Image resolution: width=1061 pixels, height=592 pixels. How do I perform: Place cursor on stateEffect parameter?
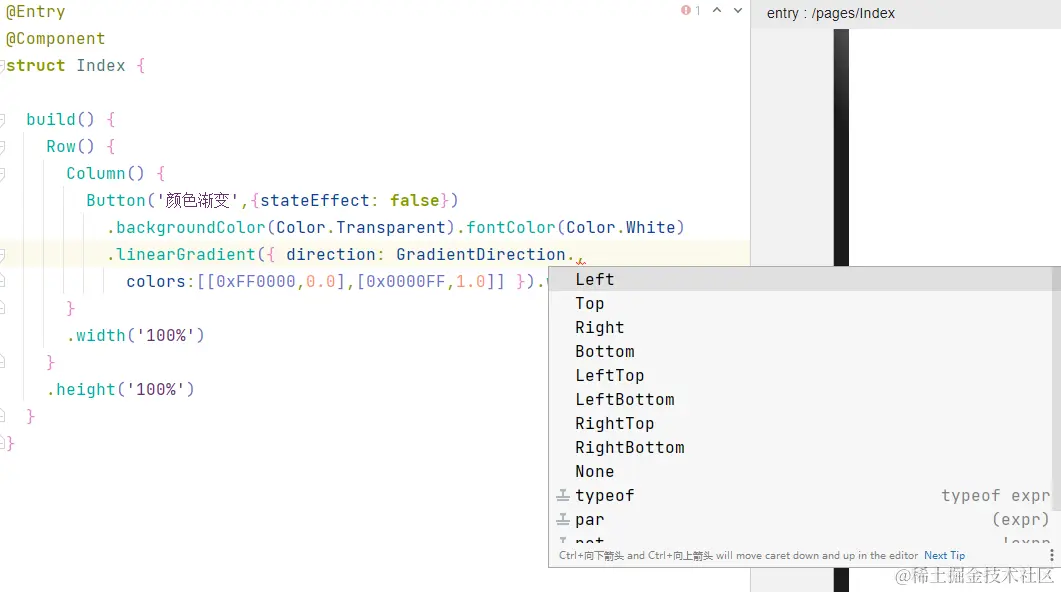(315, 200)
